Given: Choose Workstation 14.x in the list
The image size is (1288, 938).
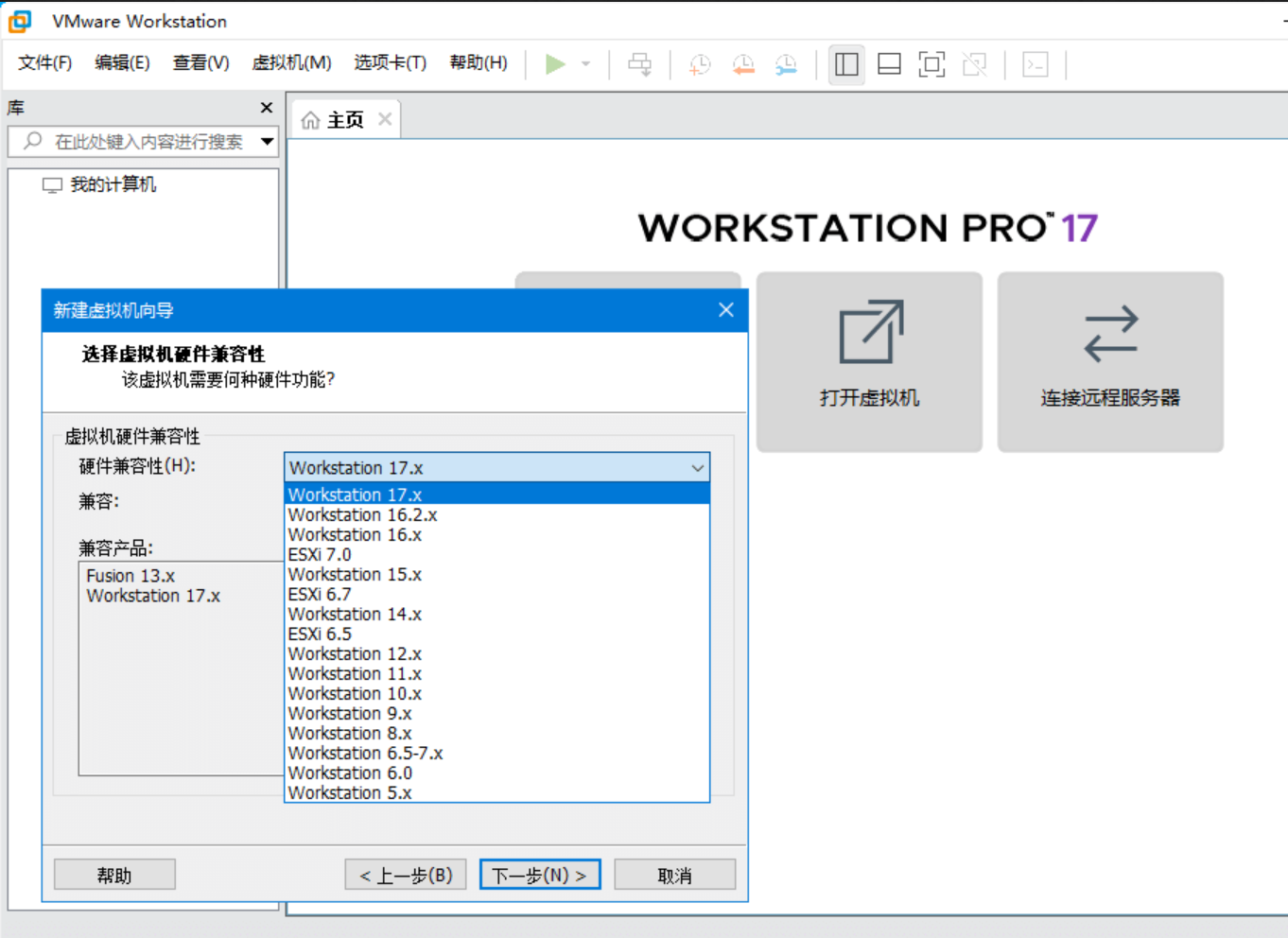Looking at the screenshot, I should tap(497, 614).
